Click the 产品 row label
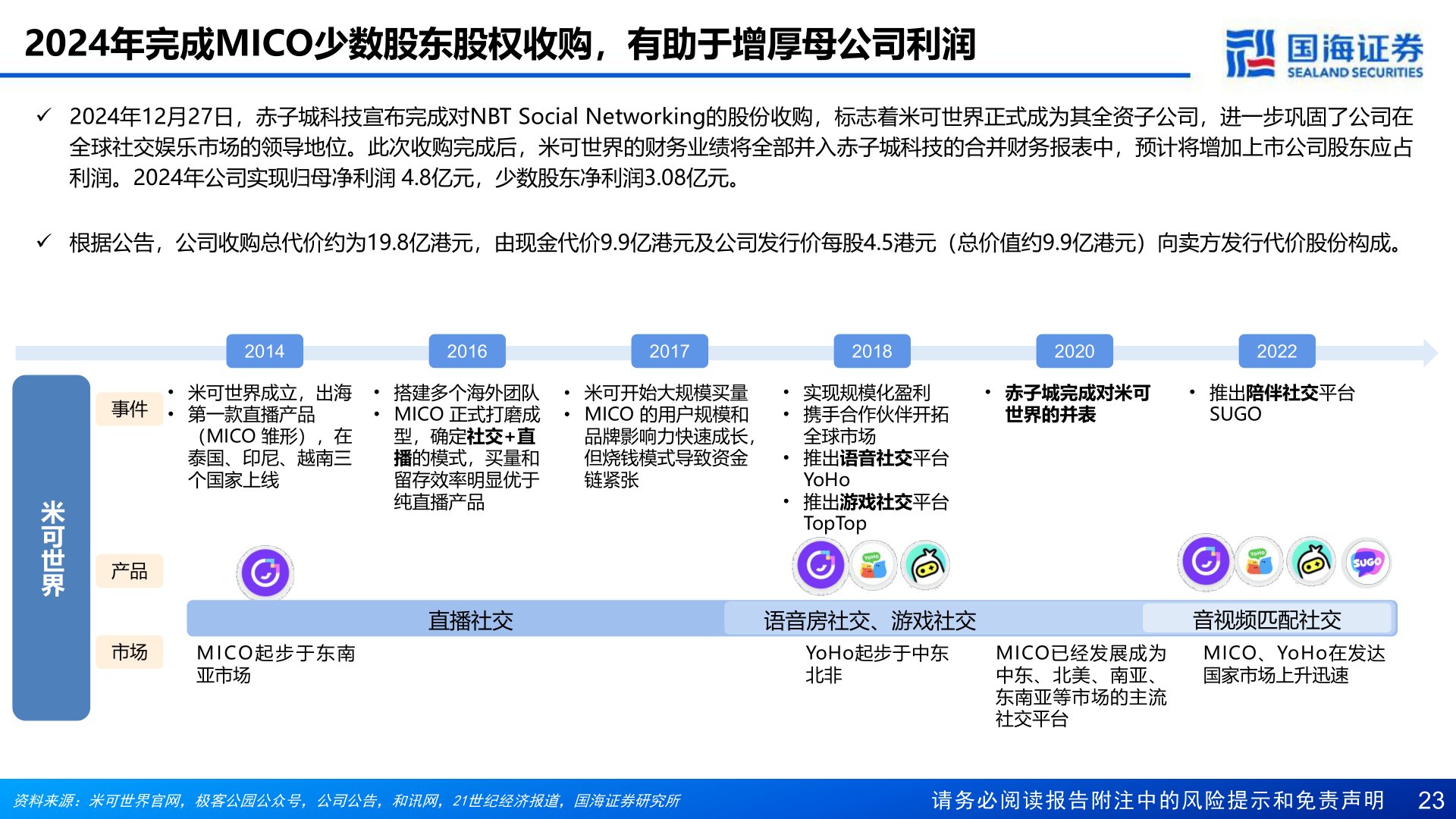The image size is (1456, 819). pos(130,570)
